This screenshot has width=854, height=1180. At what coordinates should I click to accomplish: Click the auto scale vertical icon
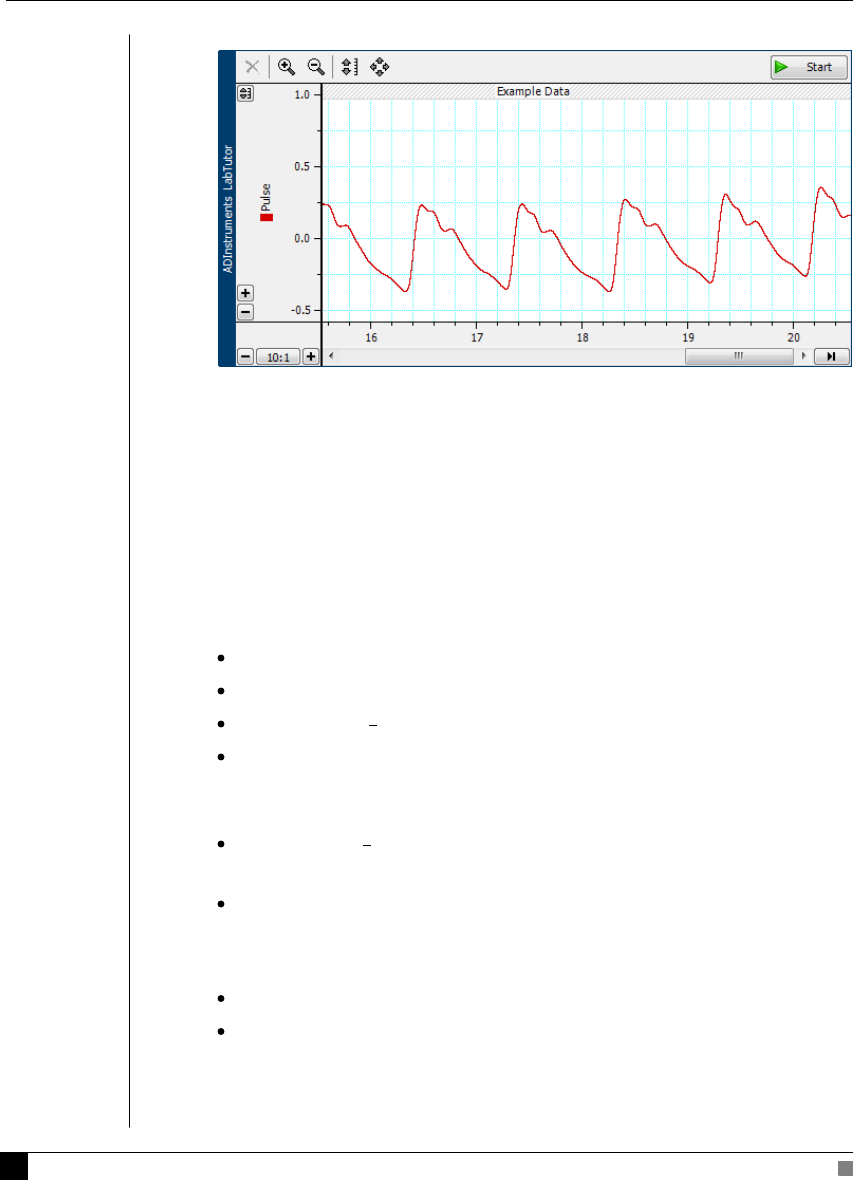click(349, 67)
